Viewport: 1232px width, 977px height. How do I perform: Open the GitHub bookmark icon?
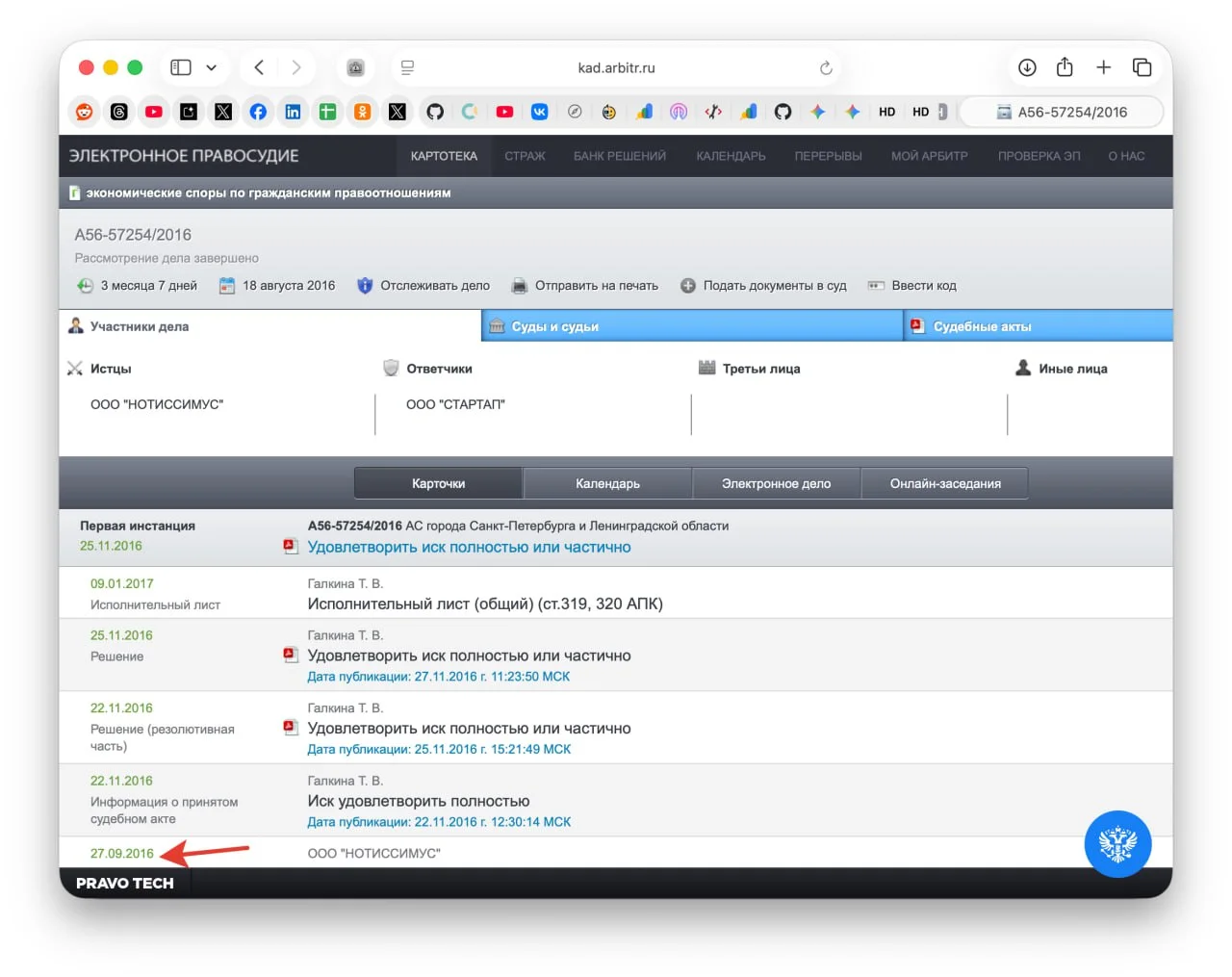tap(435, 112)
